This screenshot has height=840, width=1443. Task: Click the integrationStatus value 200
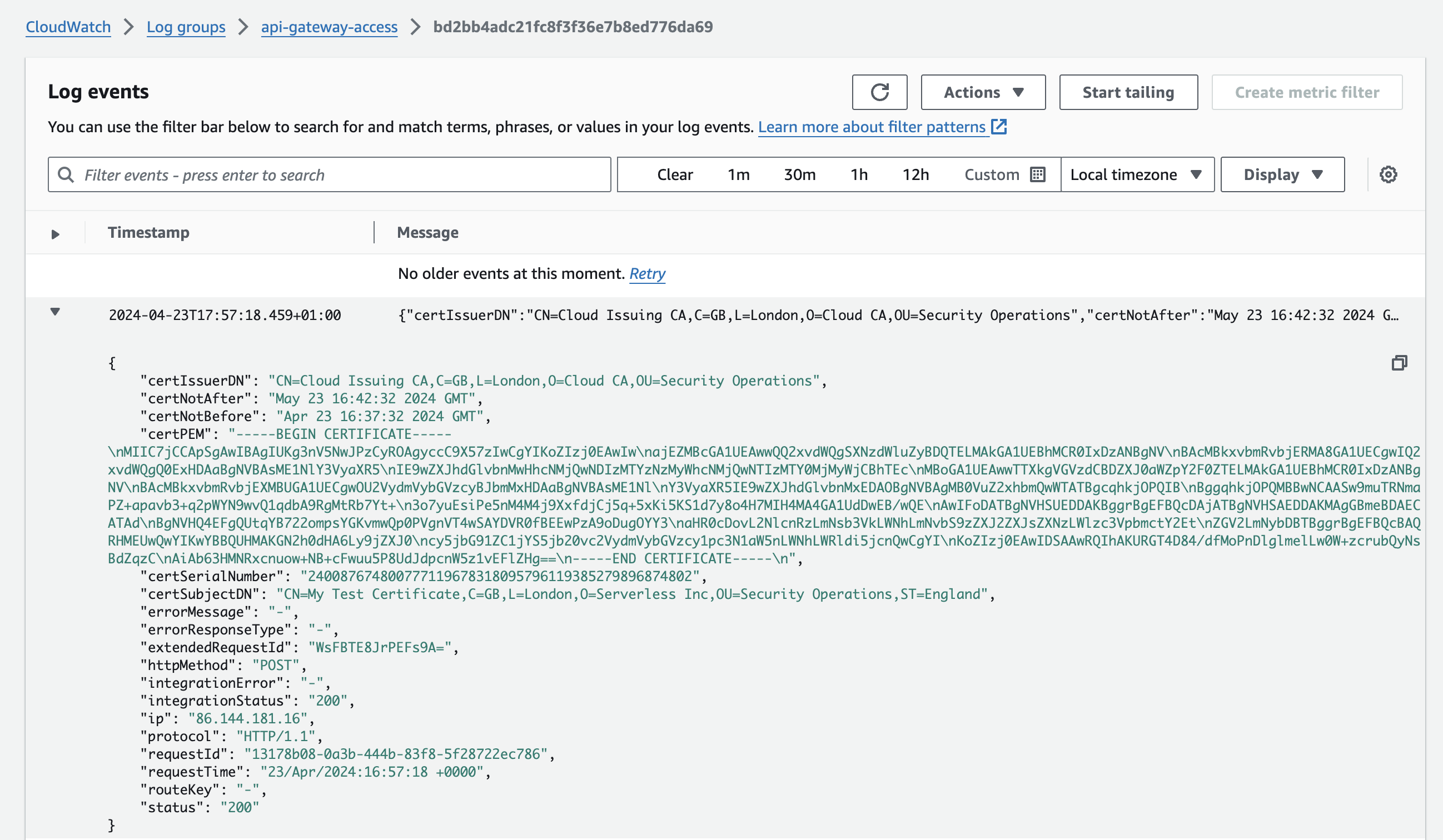point(328,701)
